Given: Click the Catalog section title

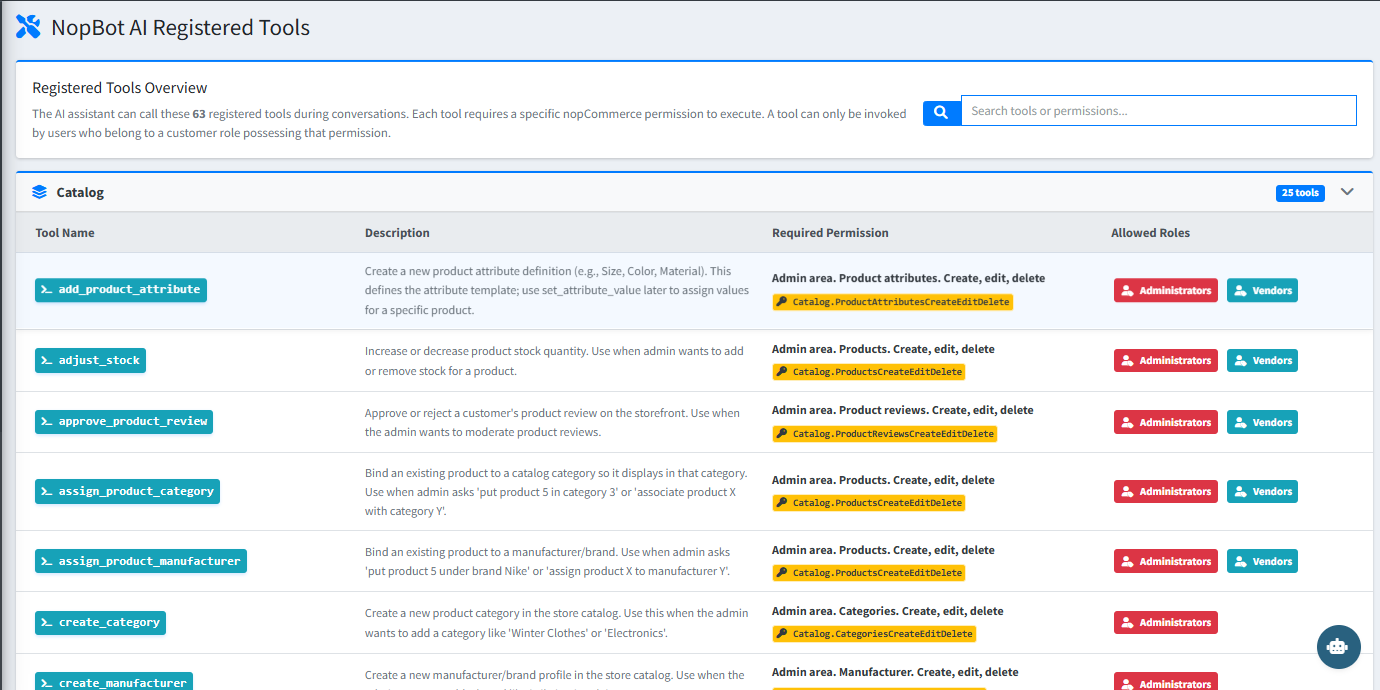Looking at the screenshot, I should [80, 192].
